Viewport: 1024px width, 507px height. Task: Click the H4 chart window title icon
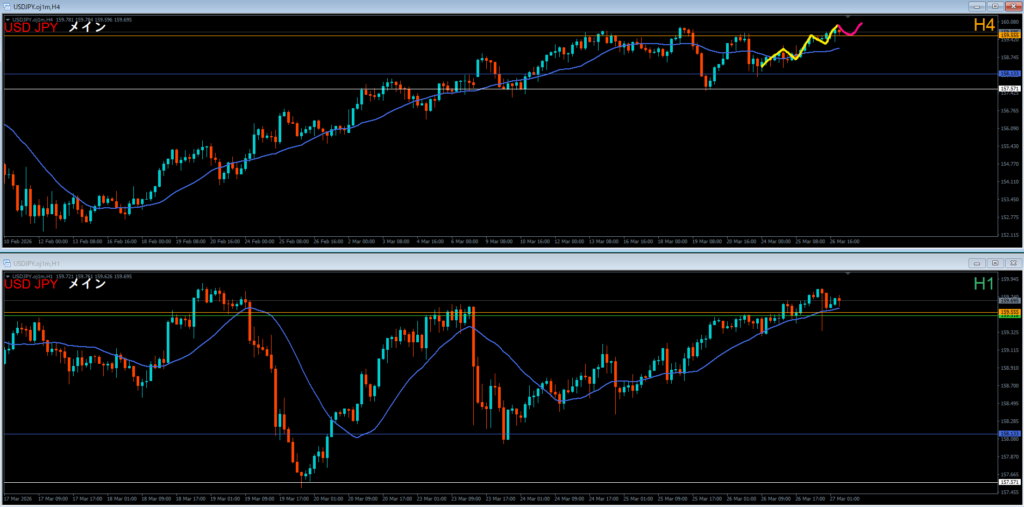[x=7, y=7]
